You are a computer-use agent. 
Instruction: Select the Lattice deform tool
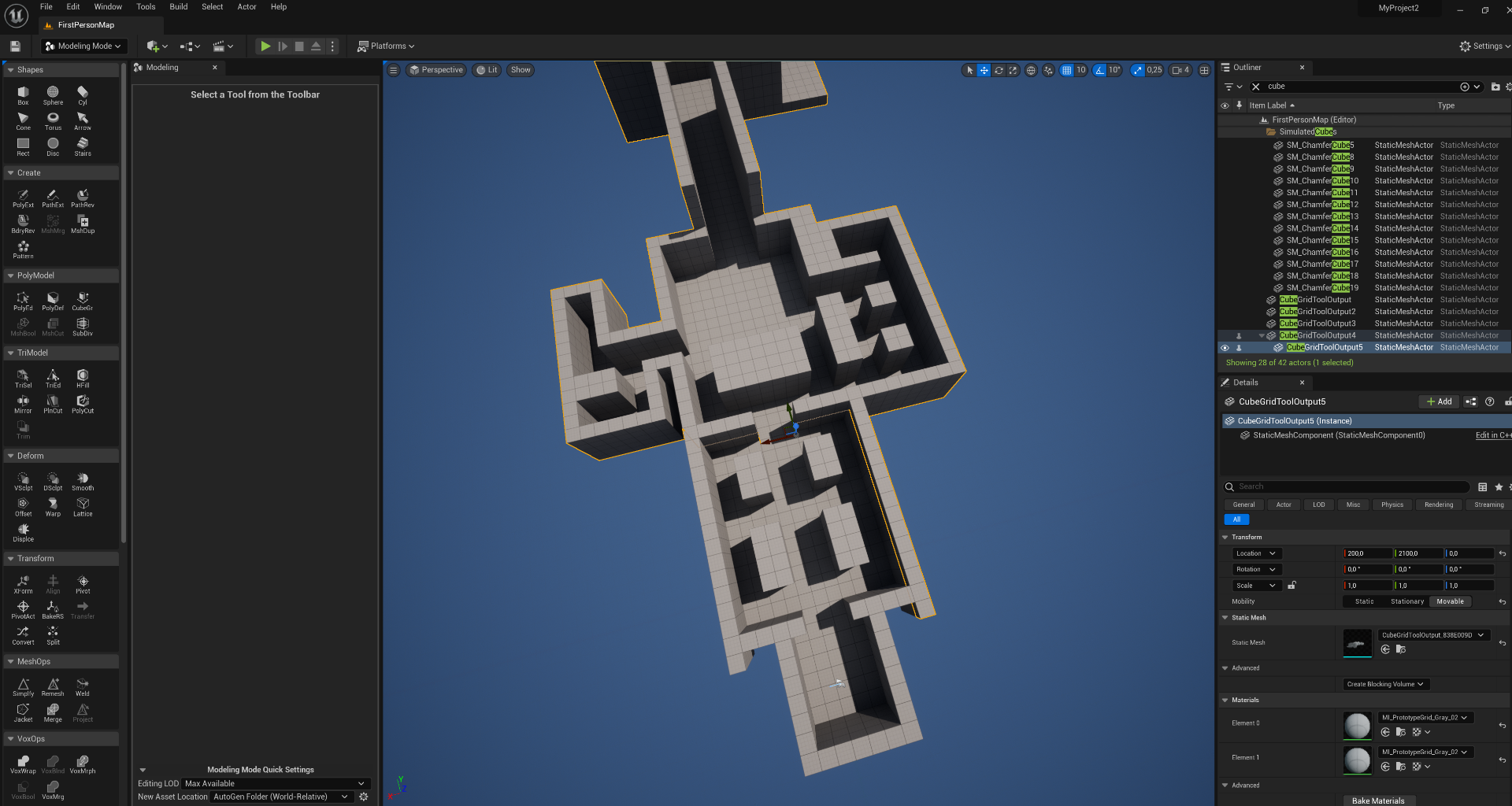pyautogui.click(x=83, y=507)
